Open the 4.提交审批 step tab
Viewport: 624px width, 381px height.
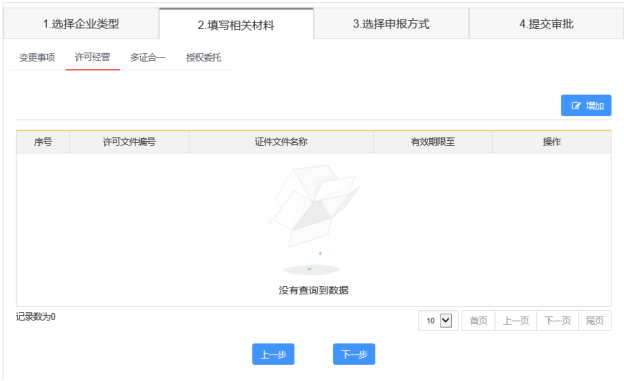tap(546, 24)
